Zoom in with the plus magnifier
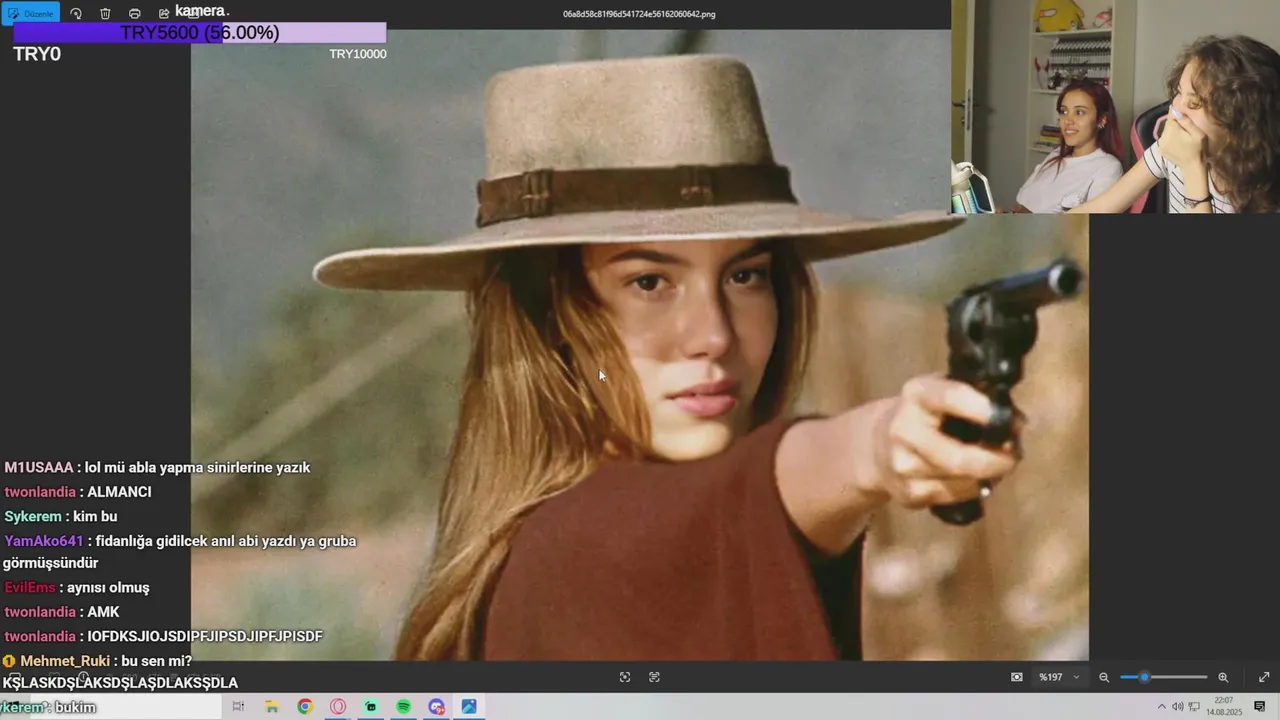Image resolution: width=1280 pixels, height=720 pixels. [1223, 677]
